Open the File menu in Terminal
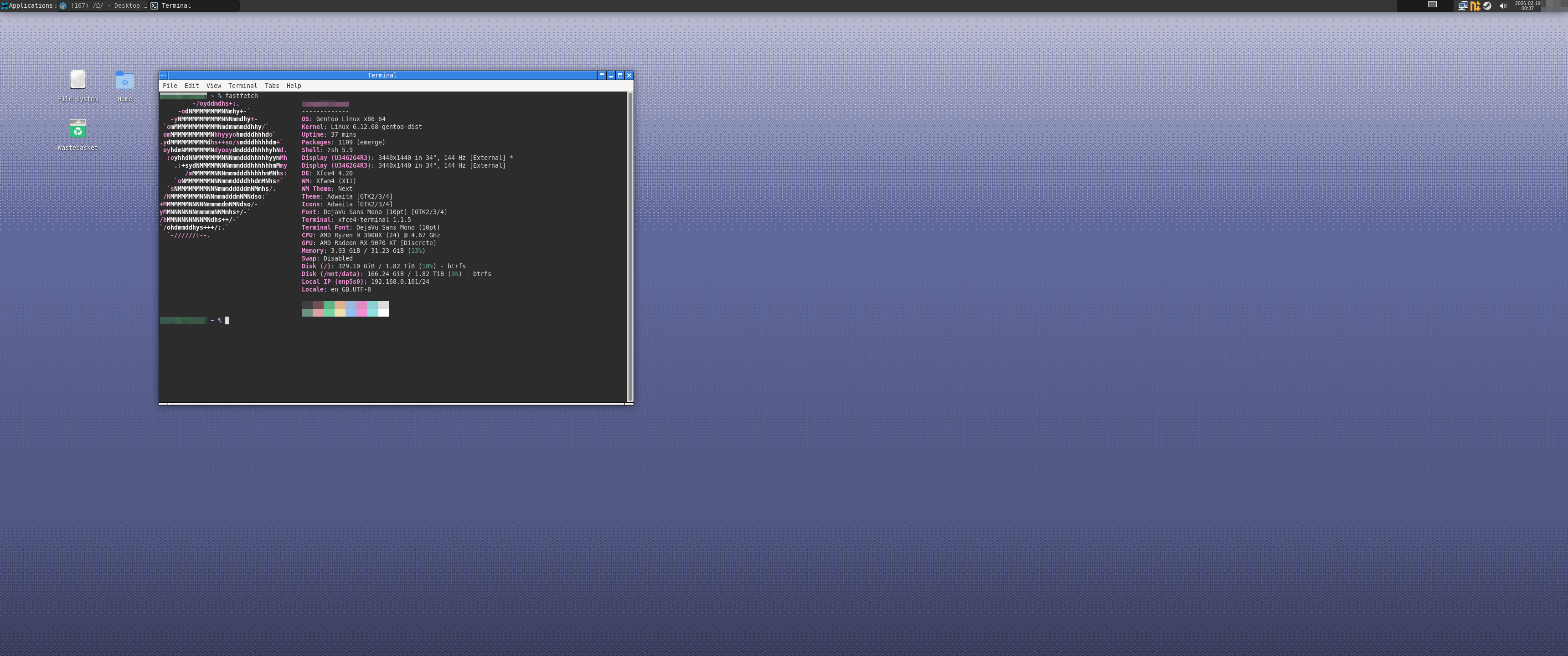 pyautogui.click(x=170, y=86)
